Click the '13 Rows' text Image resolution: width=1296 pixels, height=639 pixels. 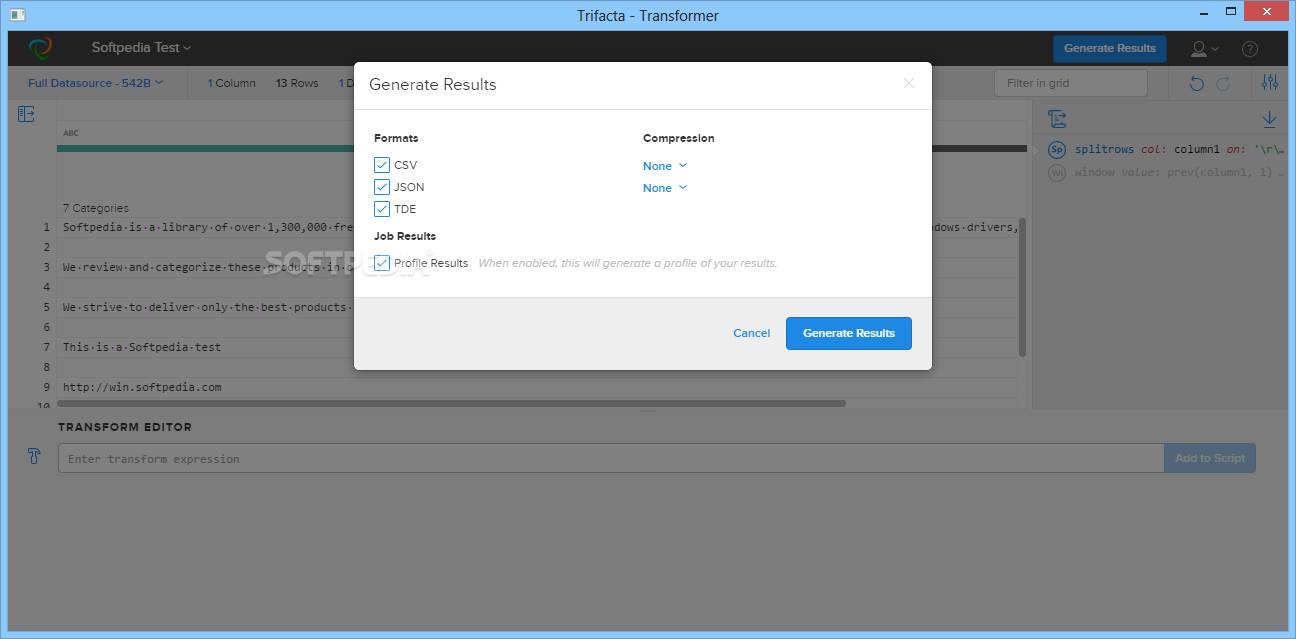(297, 83)
